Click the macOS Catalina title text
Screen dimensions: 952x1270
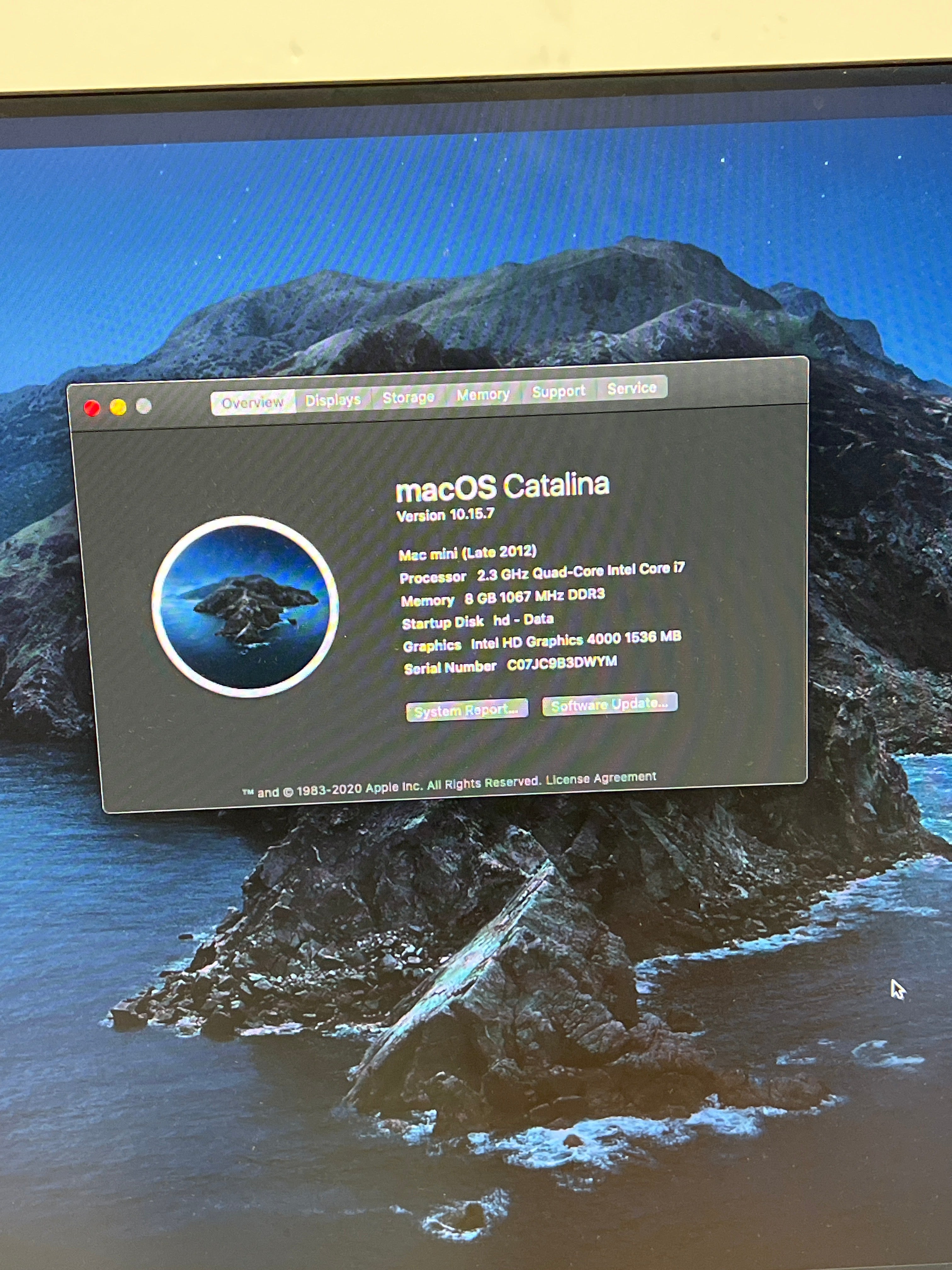coord(503,487)
